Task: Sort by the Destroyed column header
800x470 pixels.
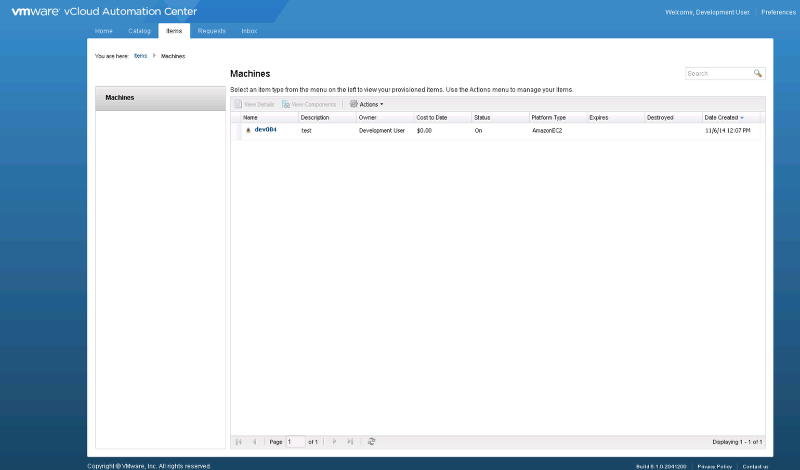Action: pyautogui.click(x=673, y=117)
